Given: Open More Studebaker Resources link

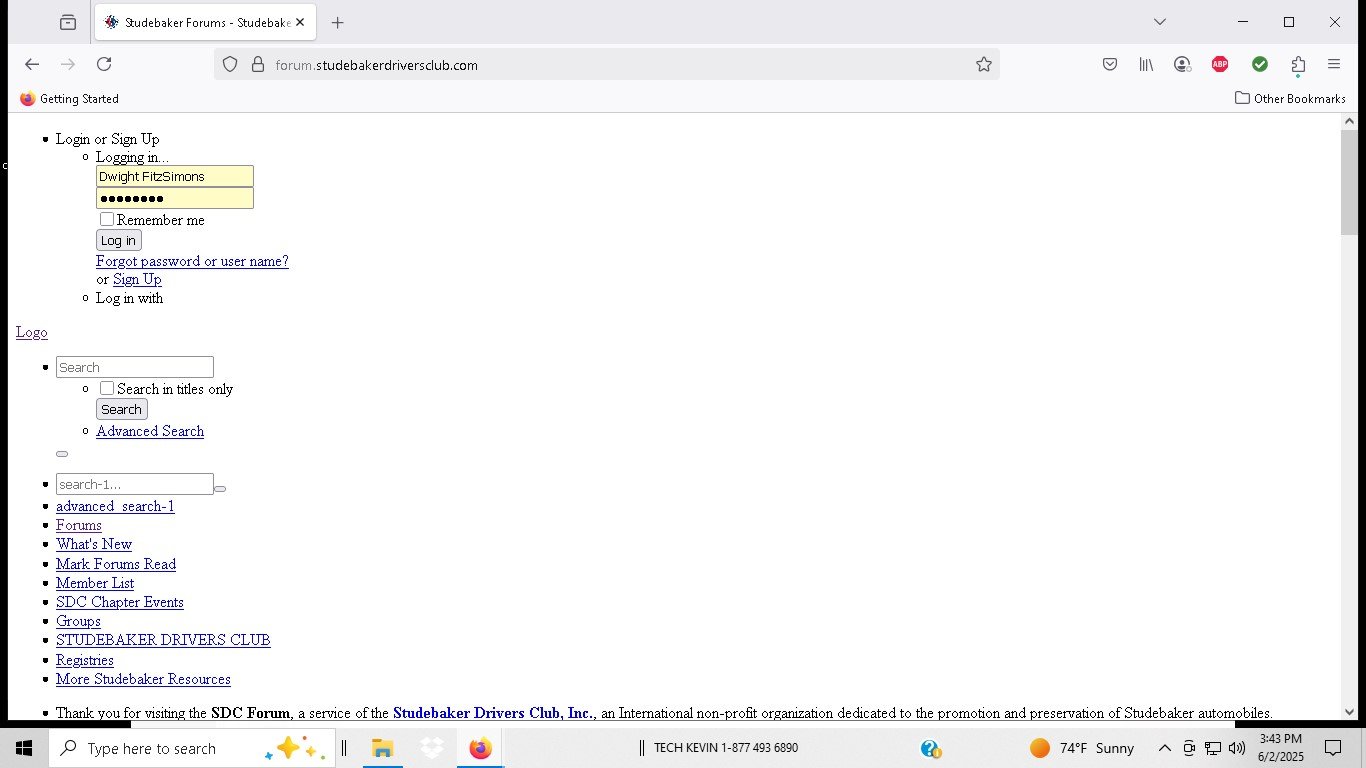Looking at the screenshot, I should (143, 679).
